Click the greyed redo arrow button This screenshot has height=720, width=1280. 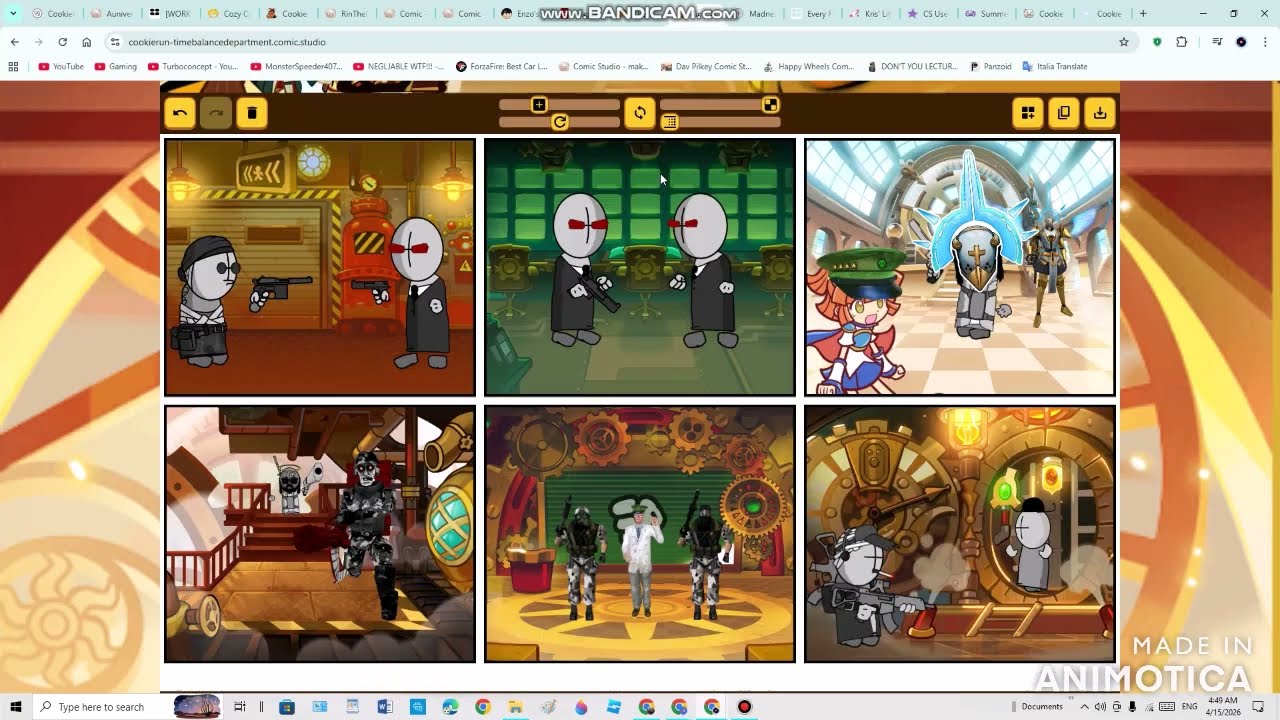(x=216, y=113)
